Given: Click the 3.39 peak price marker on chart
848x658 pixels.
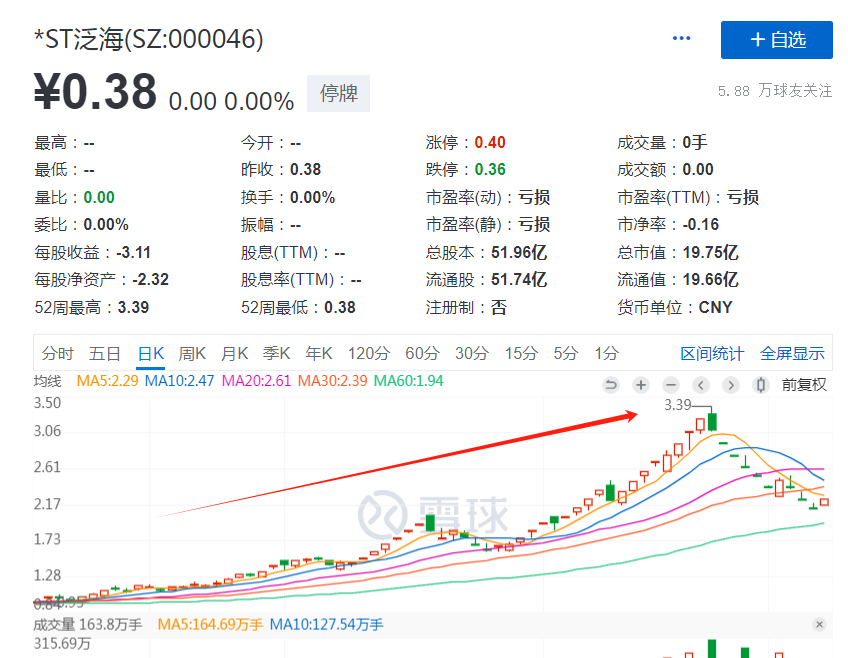Looking at the screenshot, I should pyautogui.click(x=678, y=405).
